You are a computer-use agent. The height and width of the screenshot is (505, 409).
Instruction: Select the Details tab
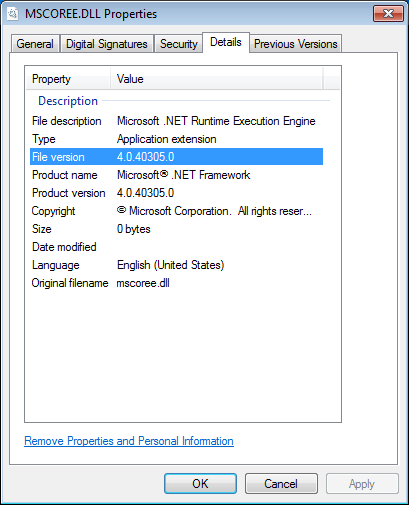point(226,42)
